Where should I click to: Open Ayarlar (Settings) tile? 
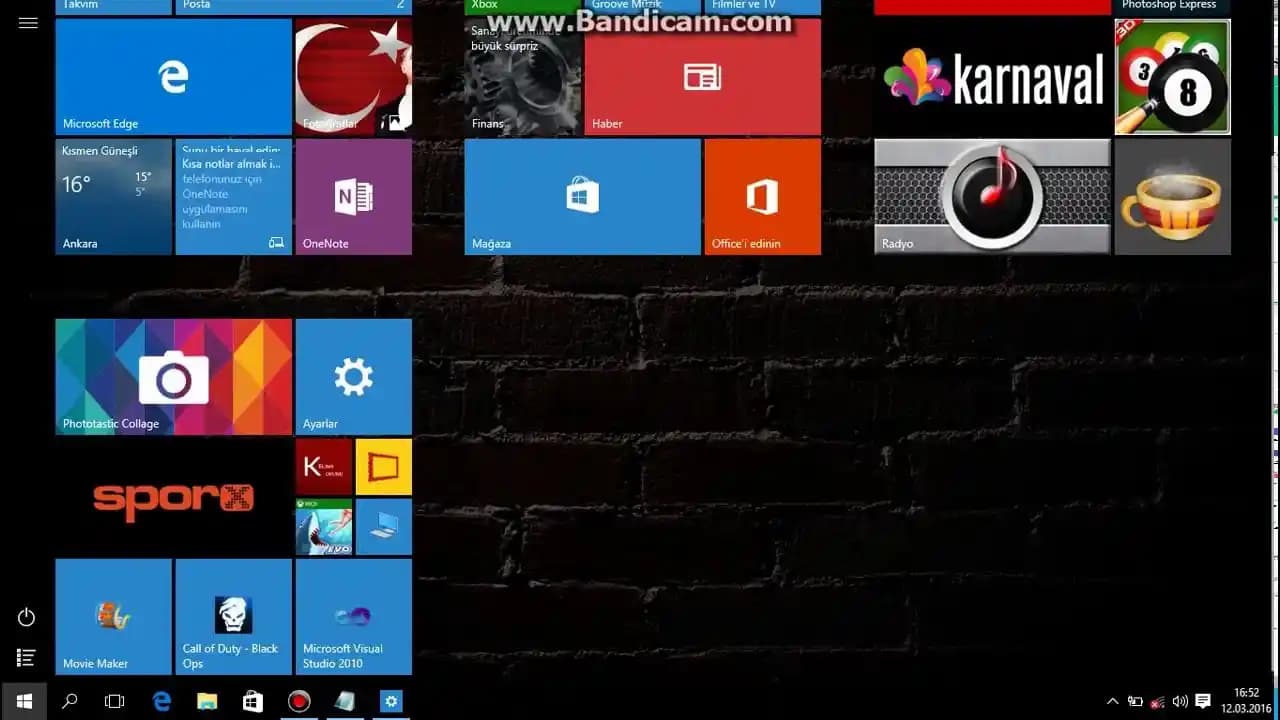pos(352,375)
